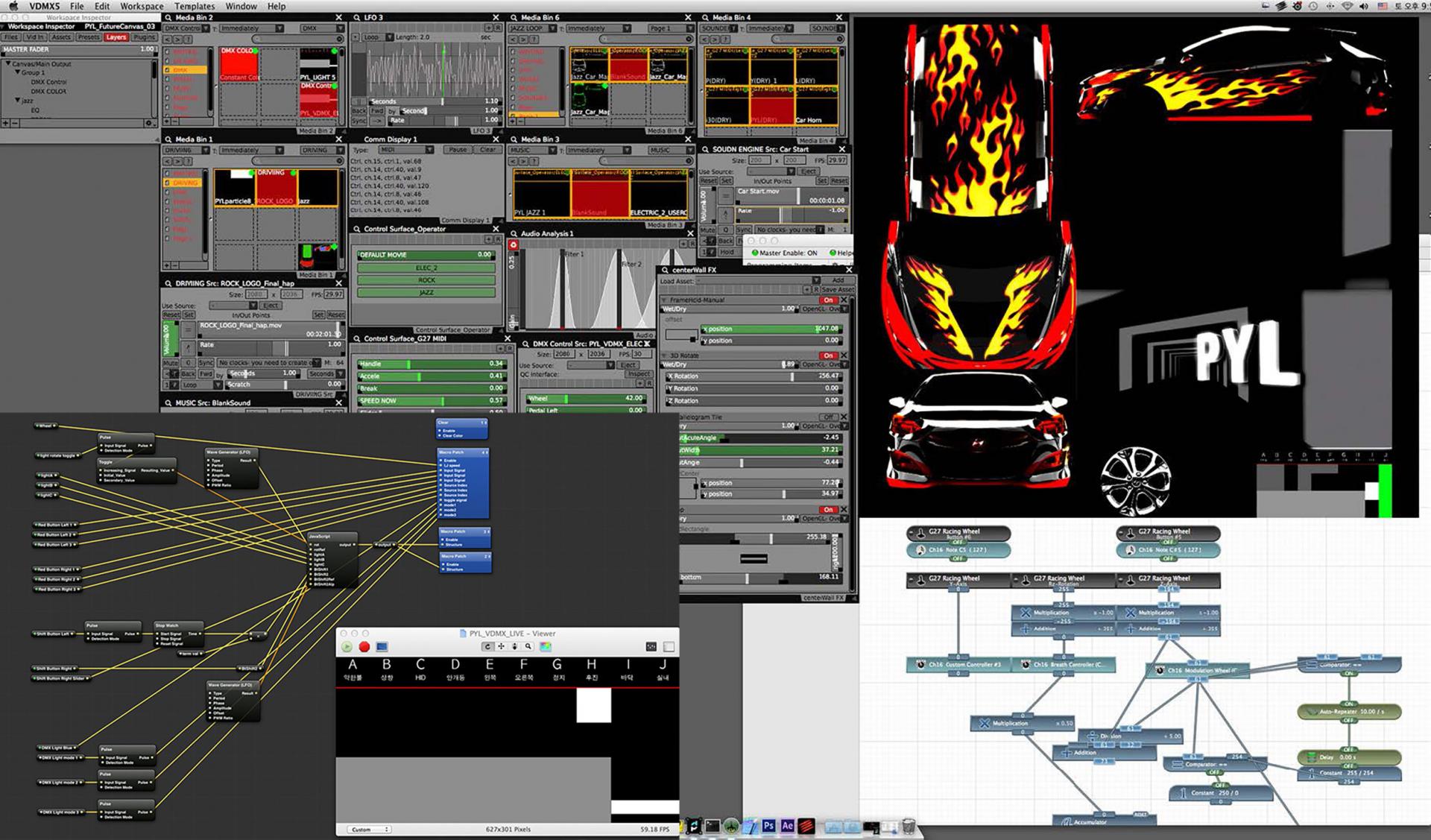The image size is (1431, 840).
Task: Open the Workspace menu
Action: coord(142,6)
